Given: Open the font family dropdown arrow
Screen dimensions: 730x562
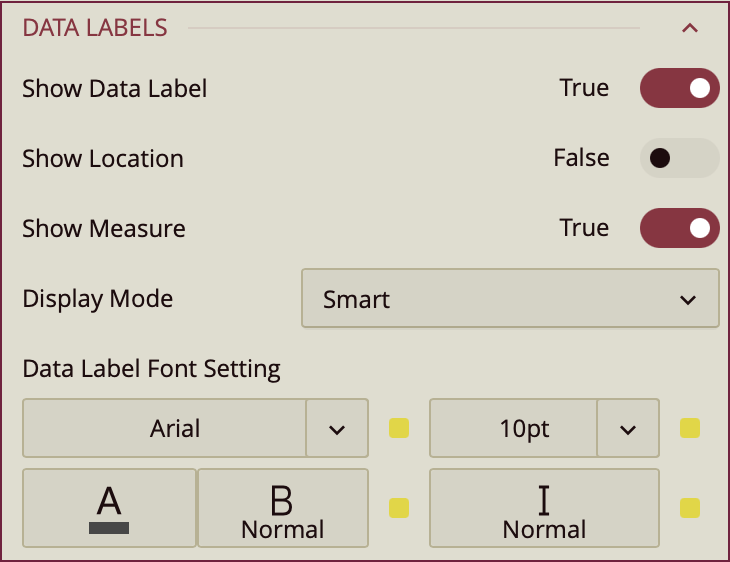Looking at the screenshot, I should click(337, 429).
